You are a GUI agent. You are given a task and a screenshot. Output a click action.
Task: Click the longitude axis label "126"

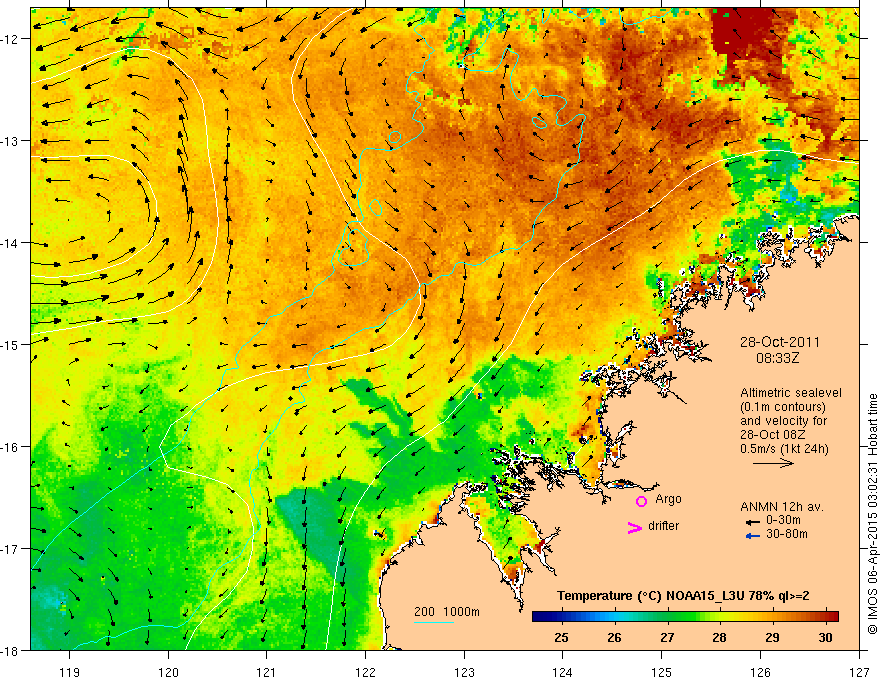(760, 672)
